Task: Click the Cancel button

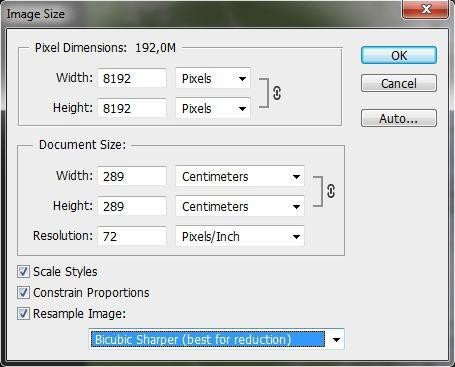Action: (x=399, y=83)
